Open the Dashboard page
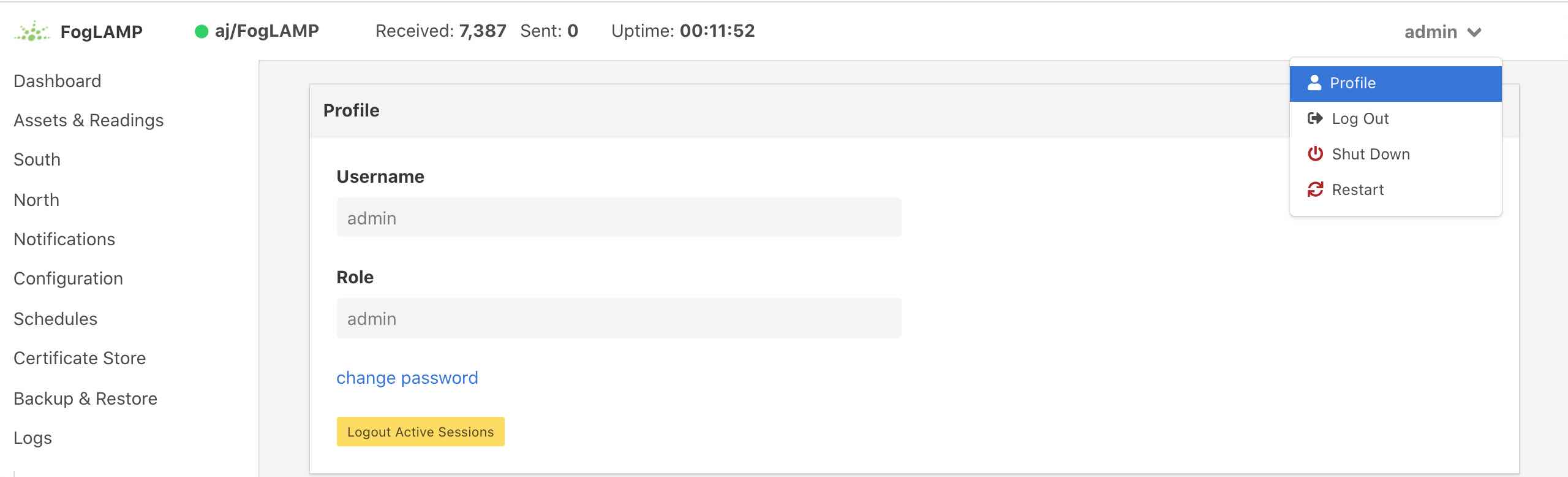 58,81
